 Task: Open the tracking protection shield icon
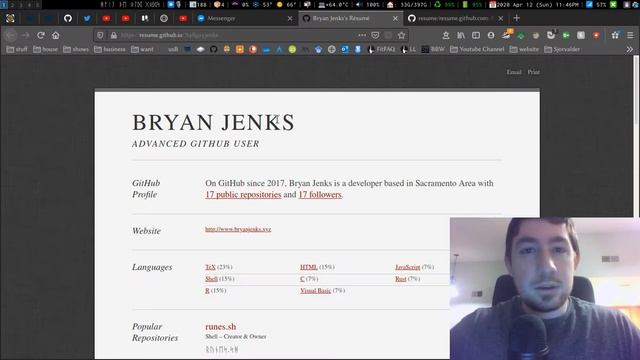[100, 36]
